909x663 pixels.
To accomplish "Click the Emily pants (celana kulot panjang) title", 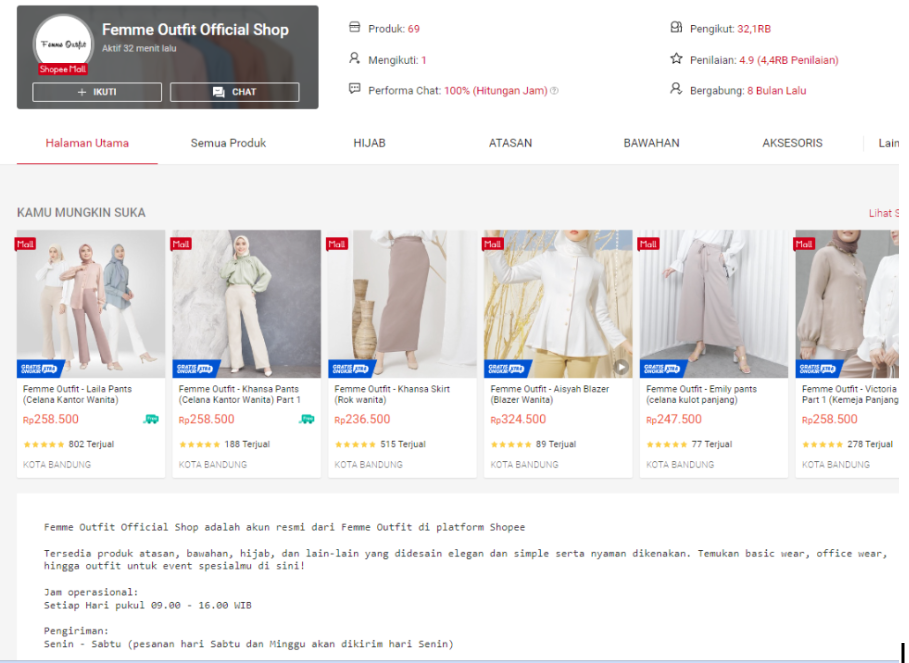I will tap(701, 394).
